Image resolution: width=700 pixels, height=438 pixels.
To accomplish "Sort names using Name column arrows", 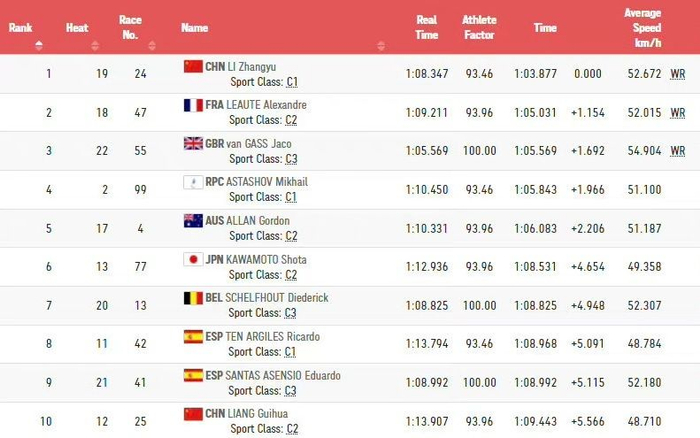I will (x=380, y=45).
